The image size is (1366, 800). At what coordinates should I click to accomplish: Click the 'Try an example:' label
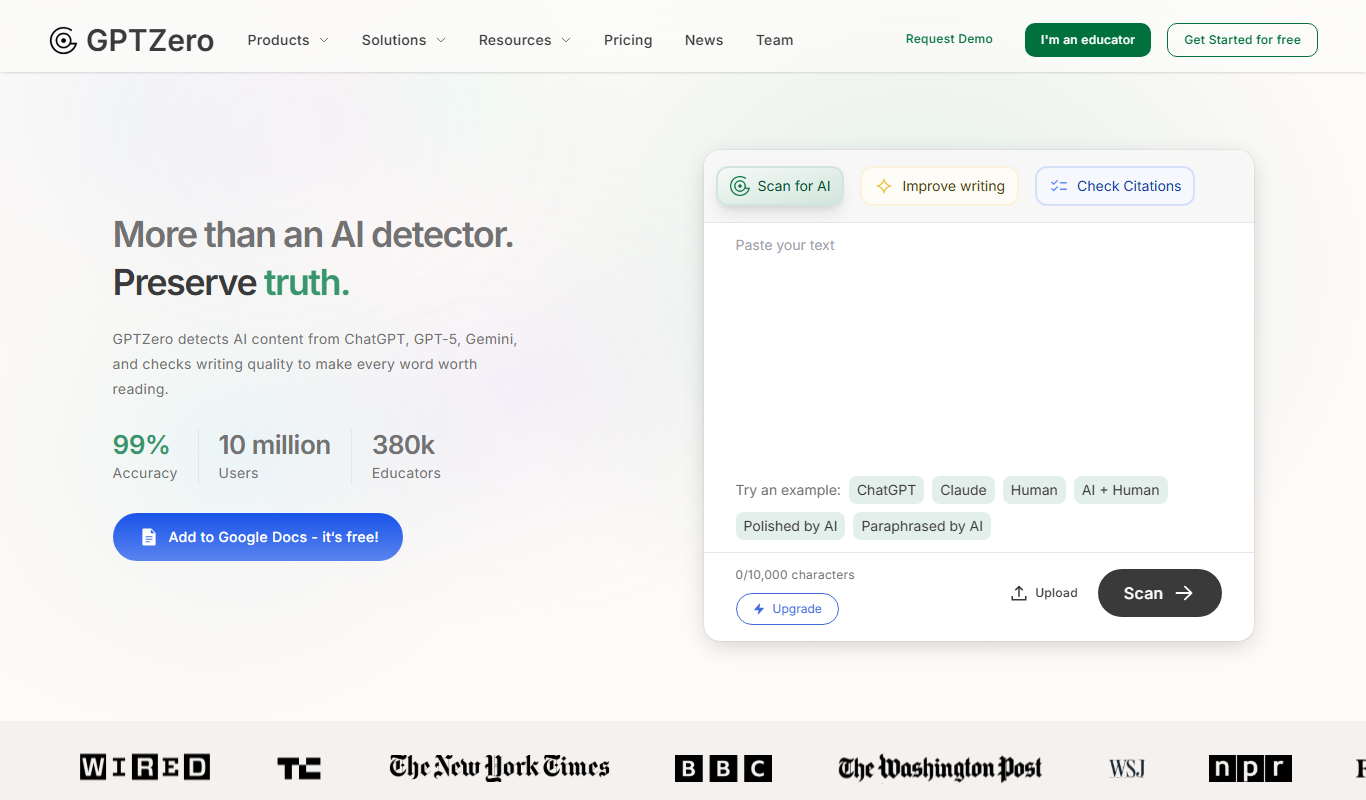tap(788, 490)
